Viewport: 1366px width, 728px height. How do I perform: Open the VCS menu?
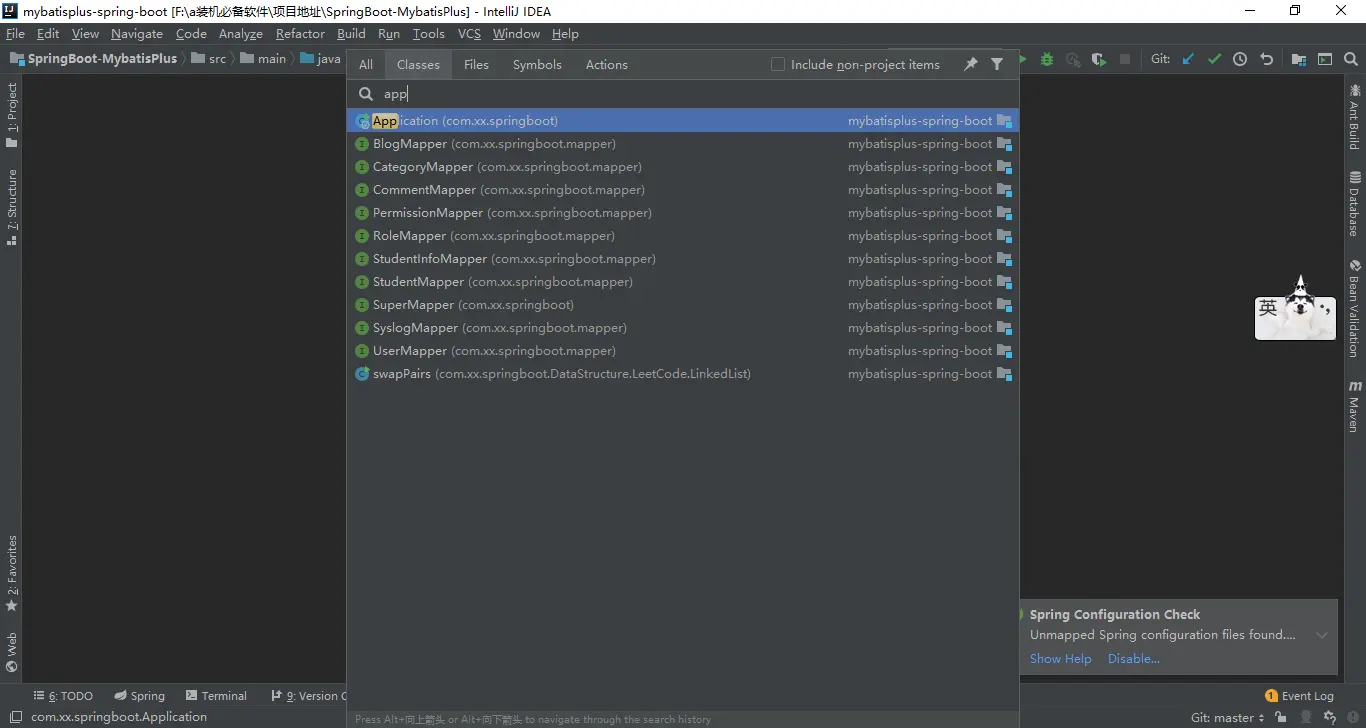tap(469, 34)
